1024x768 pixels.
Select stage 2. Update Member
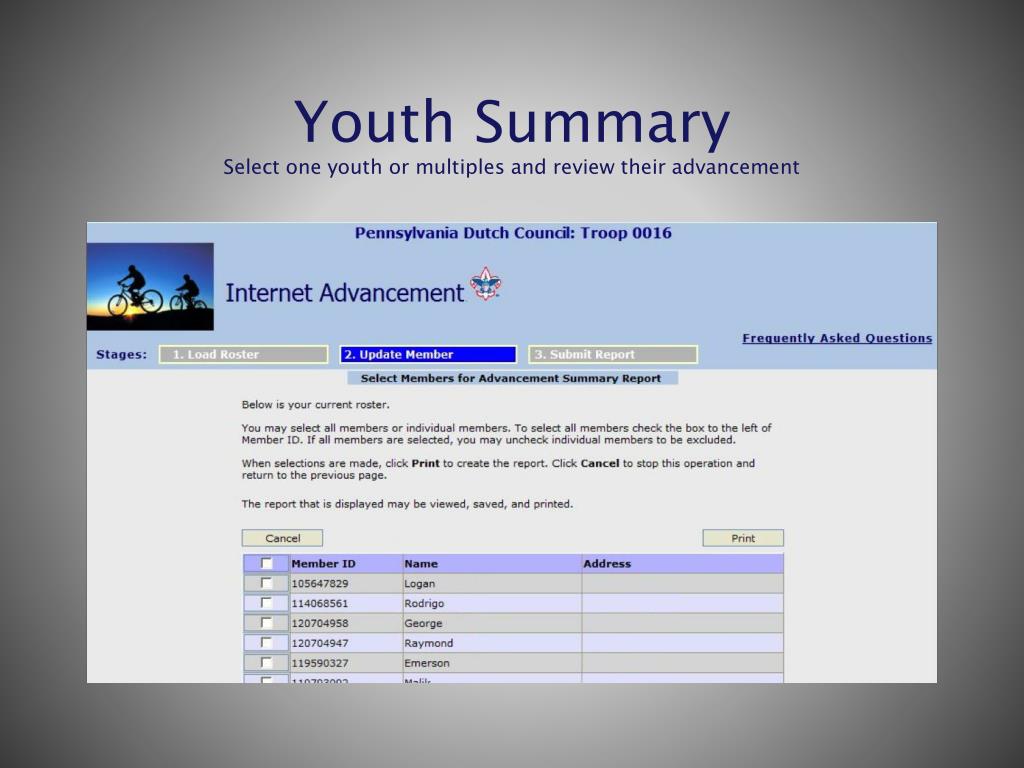[x=428, y=355]
